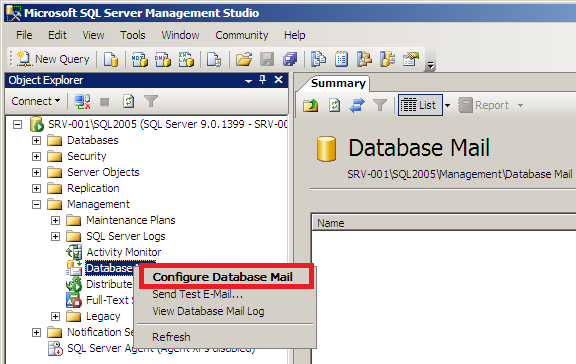Expand the Security folder
The image size is (576, 364).
coord(36,156)
